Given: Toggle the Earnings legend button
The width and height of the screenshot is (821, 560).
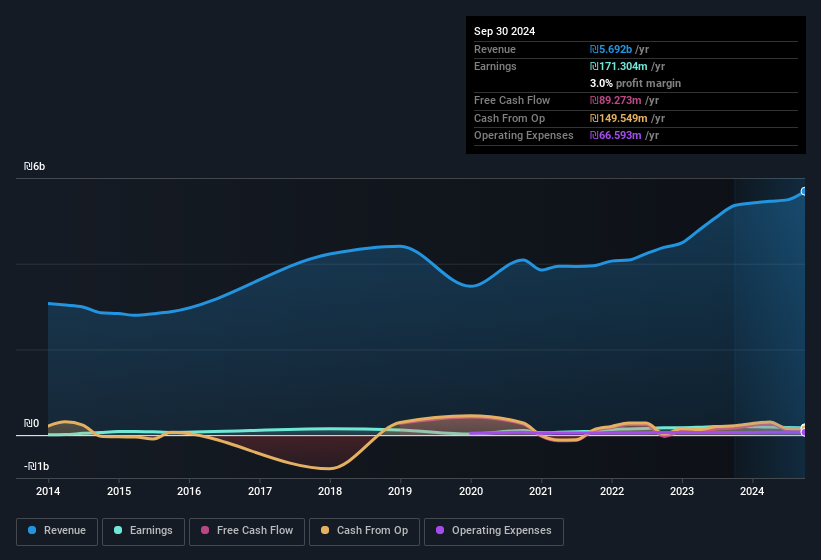Looking at the screenshot, I should point(143,531).
